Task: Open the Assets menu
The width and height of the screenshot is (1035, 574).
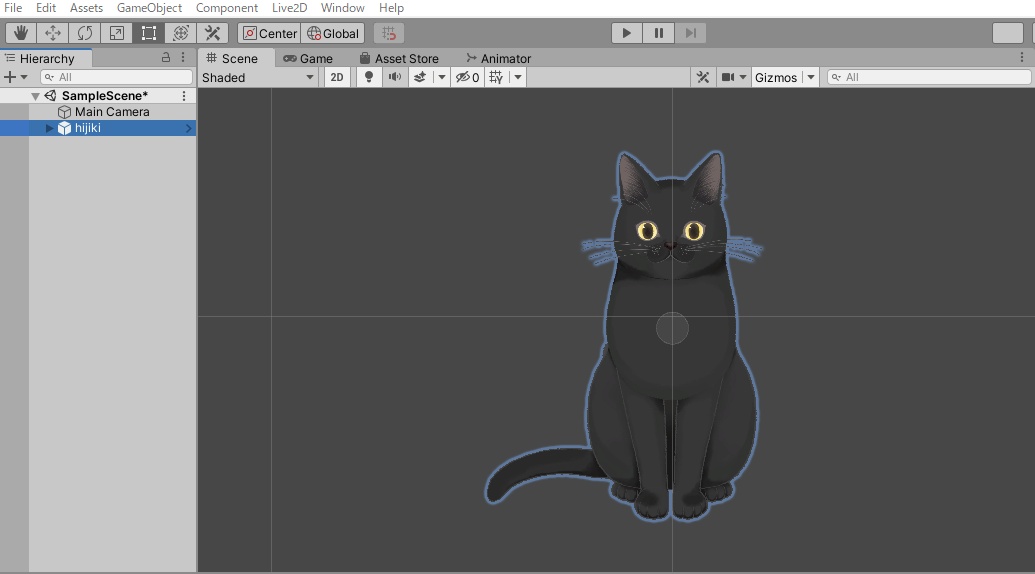Action: click(x=86, y=8)
